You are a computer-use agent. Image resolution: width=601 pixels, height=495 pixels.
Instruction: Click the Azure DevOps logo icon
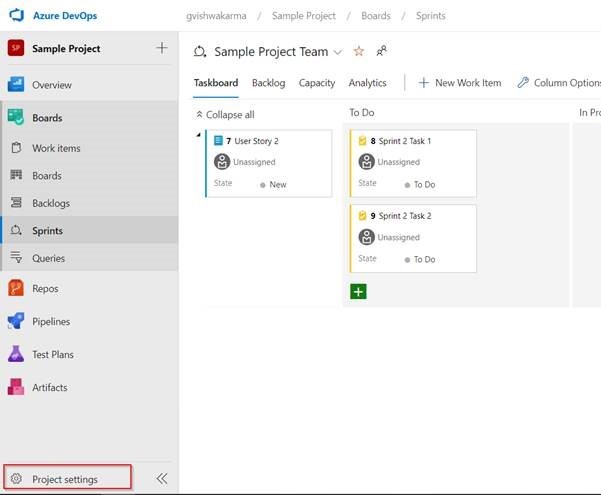tap(16, 15)
